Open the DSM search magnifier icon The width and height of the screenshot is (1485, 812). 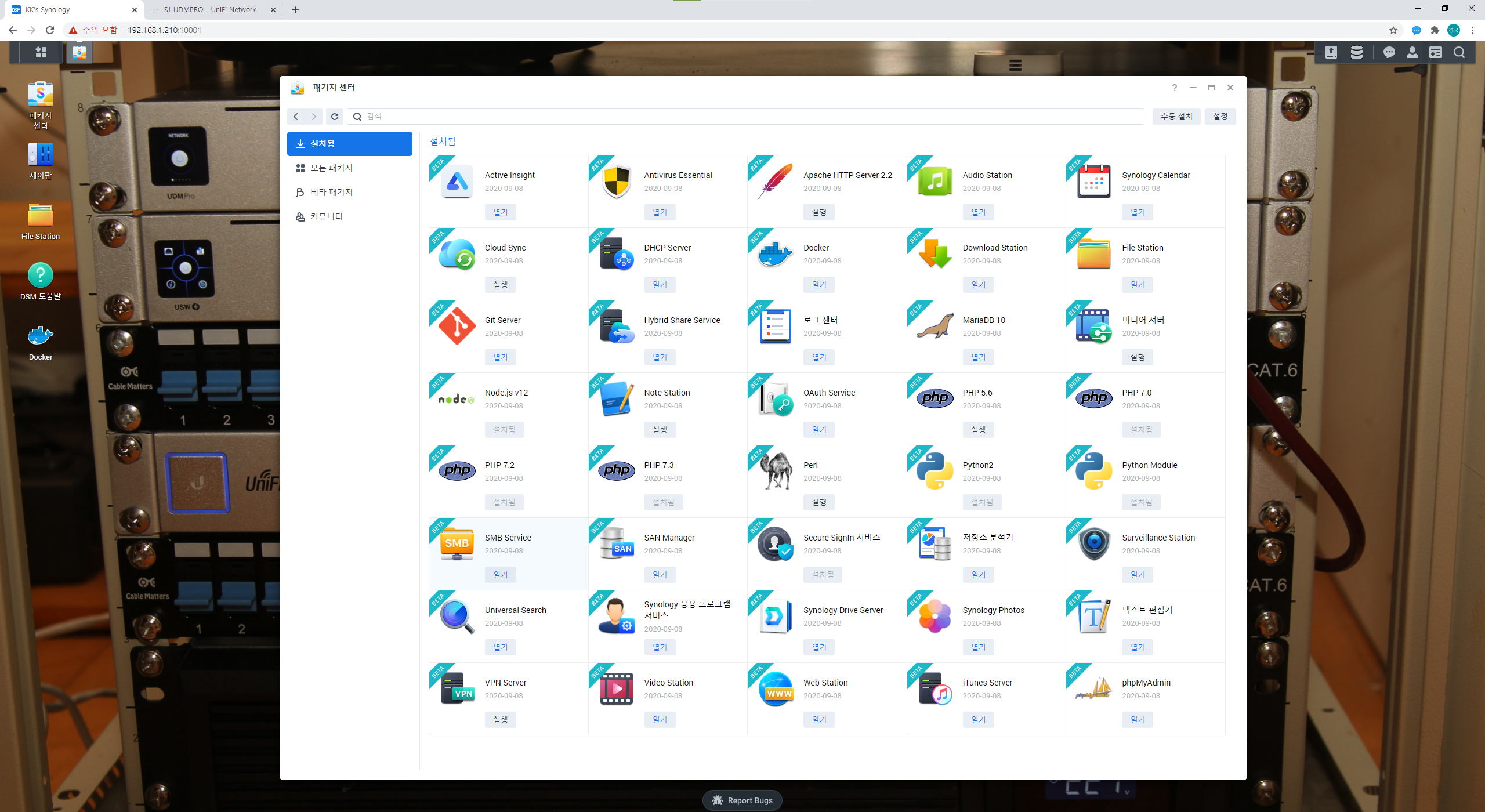[1459, 52]
